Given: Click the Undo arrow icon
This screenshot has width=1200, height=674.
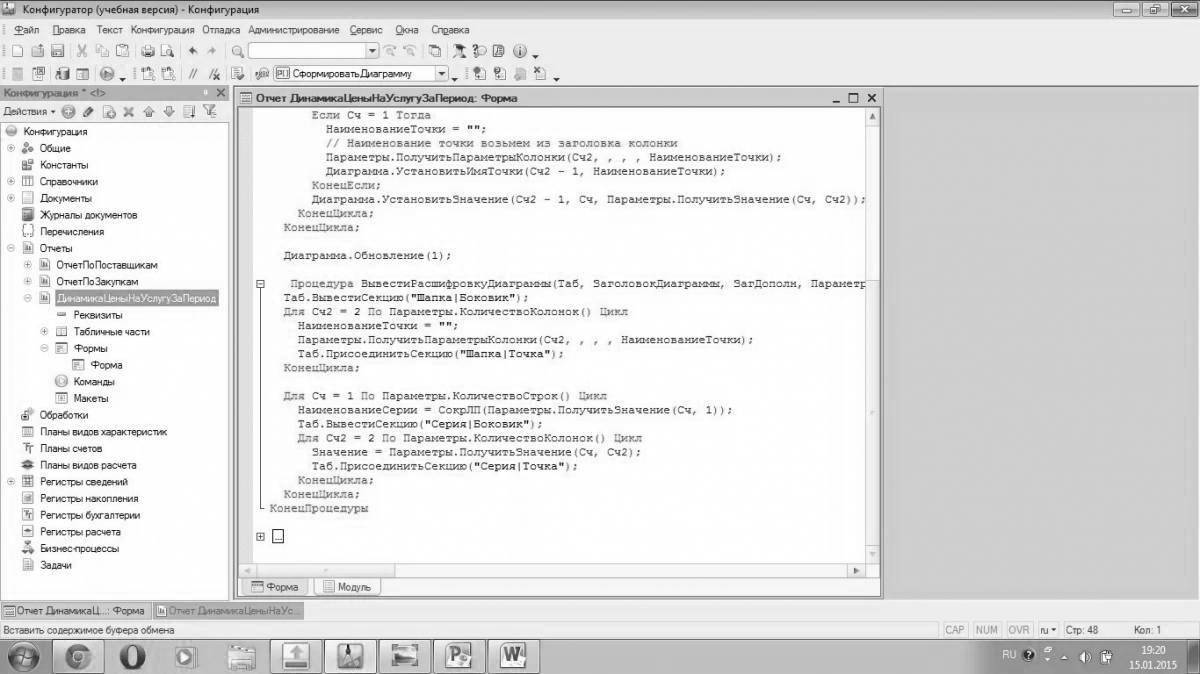Looking at the screenshot, I should [x=192, y=51].
